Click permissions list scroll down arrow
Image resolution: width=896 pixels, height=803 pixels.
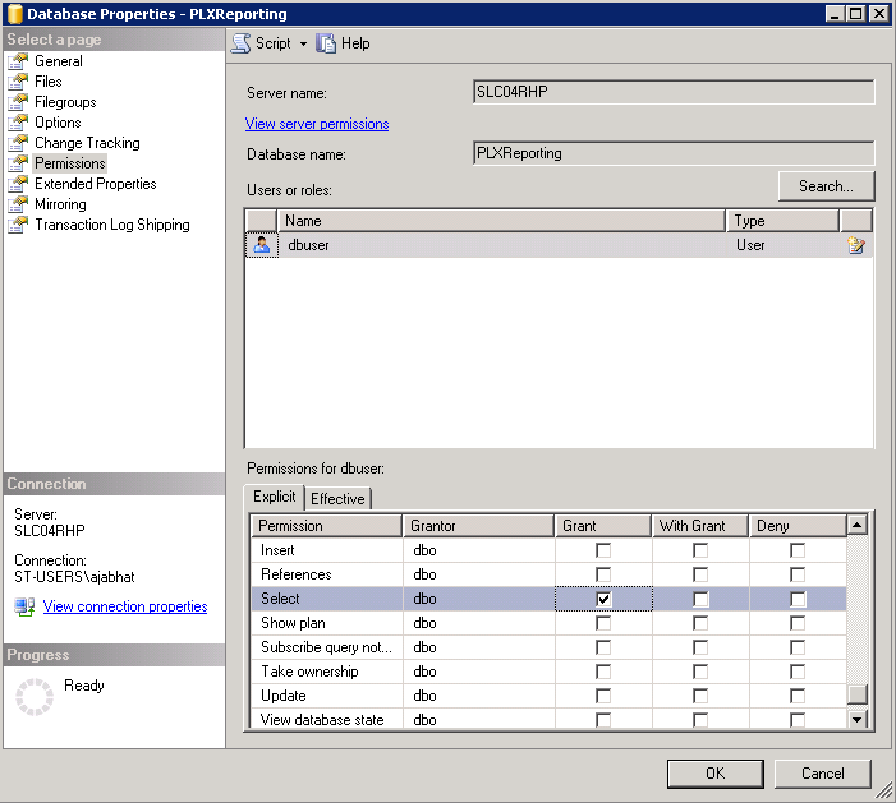(x=857, y=719)
